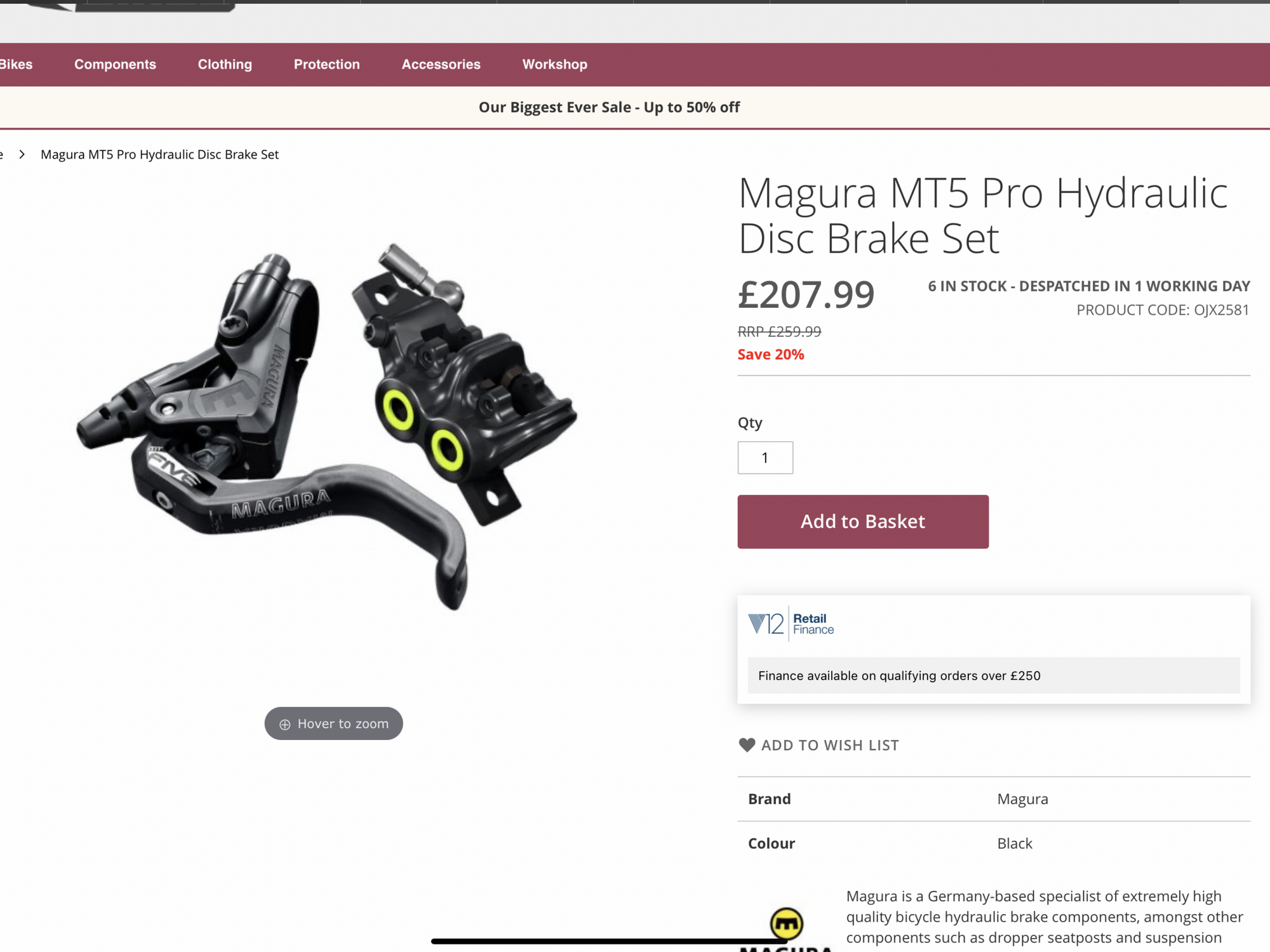The width and height of the screenshot is (1270, 952).
Task: Click the Add to Basket button
Action: point(863,522)
